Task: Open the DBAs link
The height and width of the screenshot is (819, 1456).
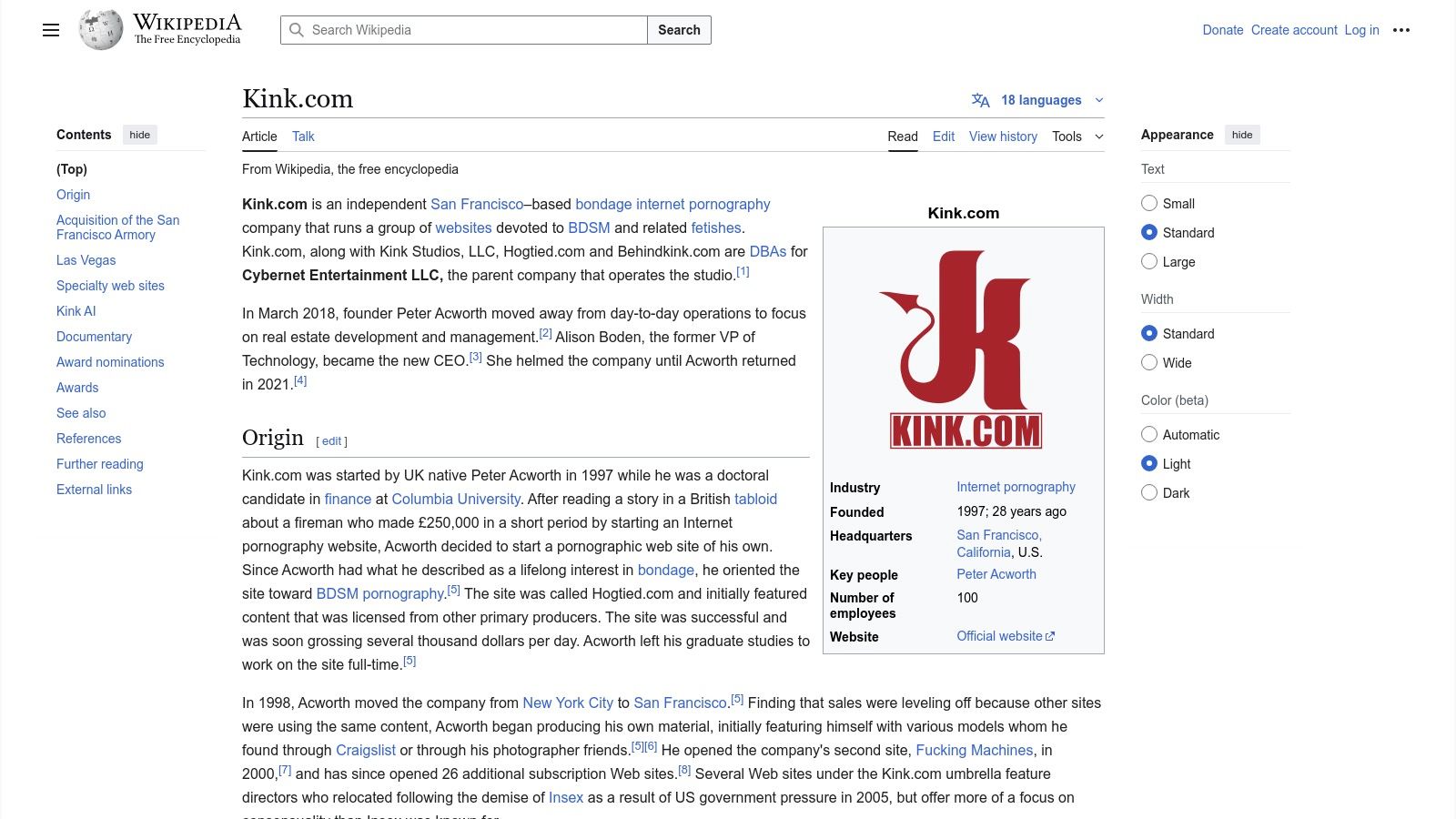Action: click(x=768, y=252)
